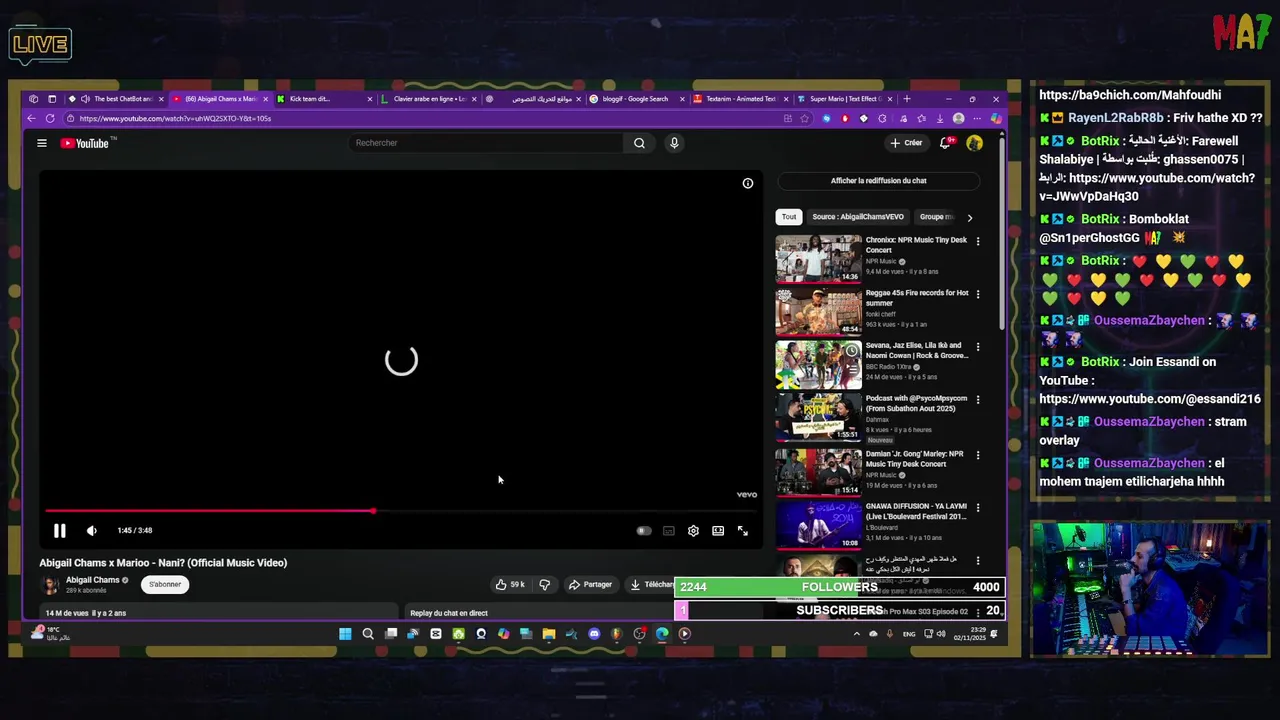
Task: Open Reggae 45s Fire records video thumbnail
Action: tap(818, 312)
